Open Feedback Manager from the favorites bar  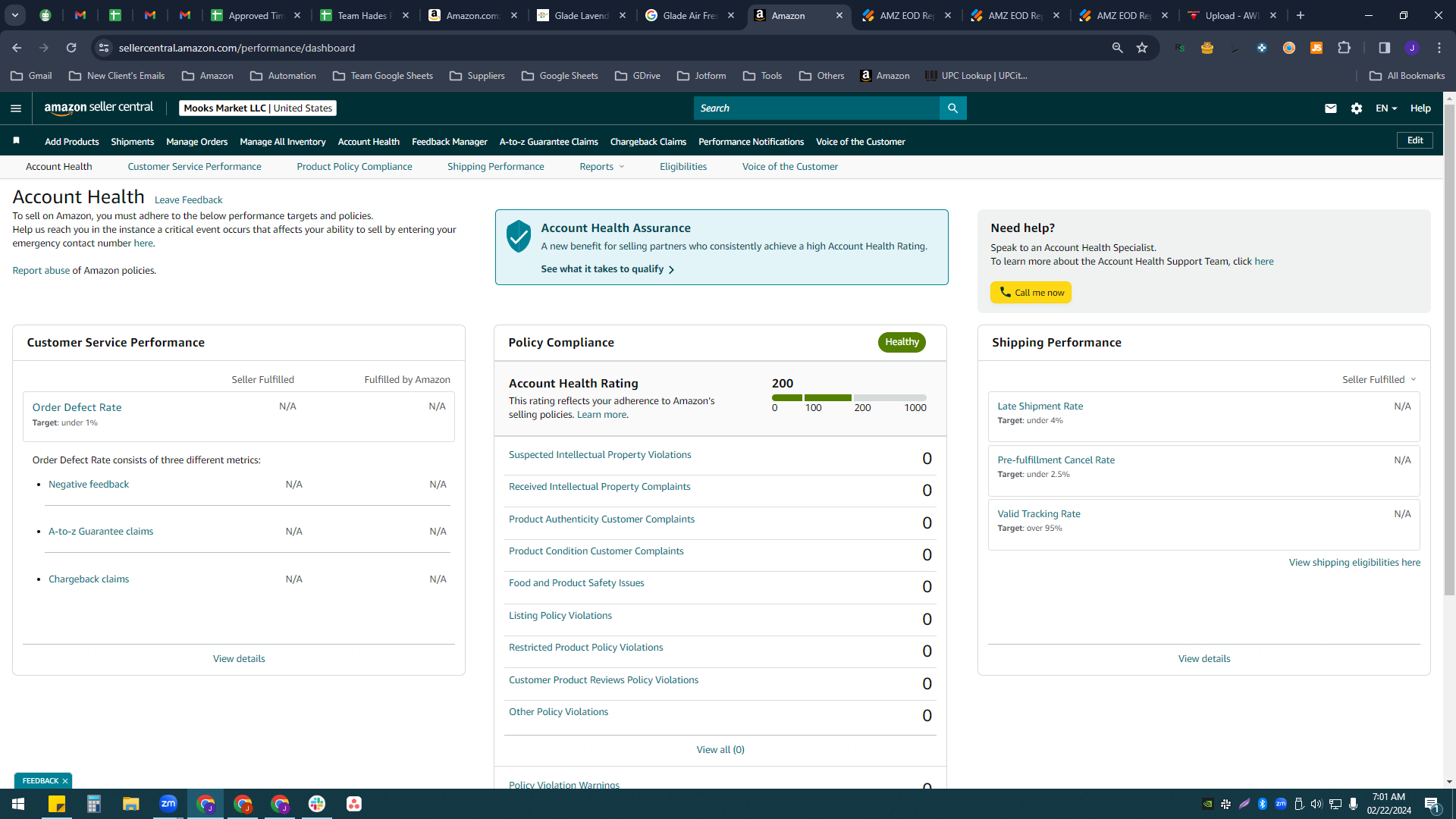(450, 142)
